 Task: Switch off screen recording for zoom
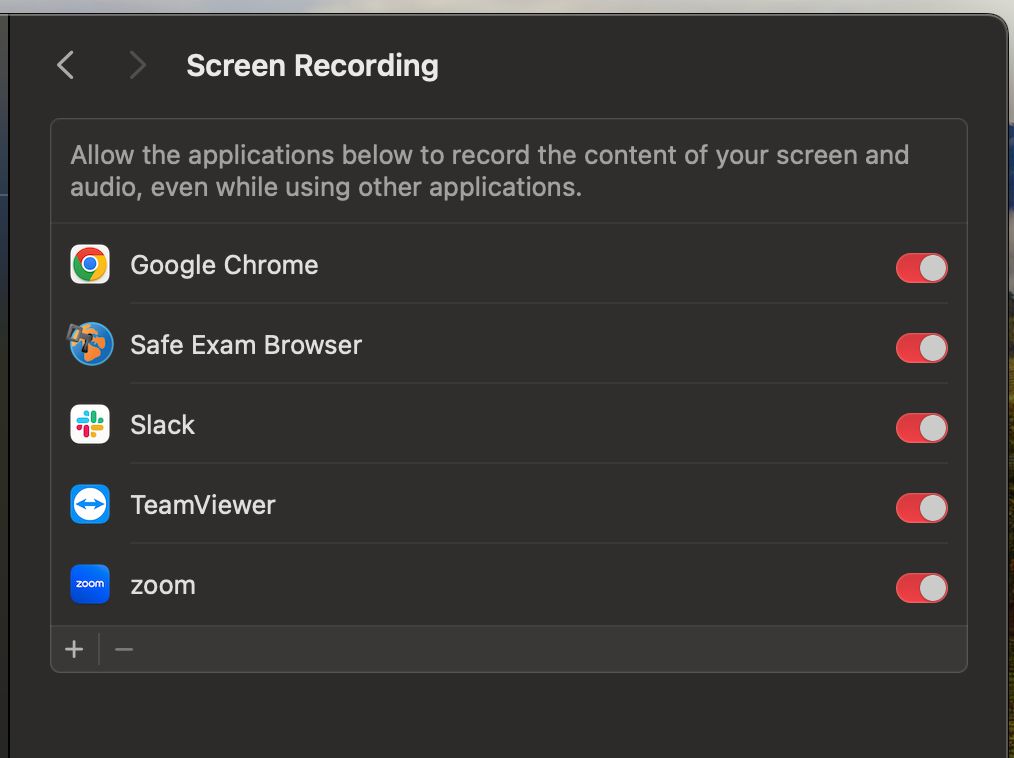pyautogui.click(x=922, y=588)
